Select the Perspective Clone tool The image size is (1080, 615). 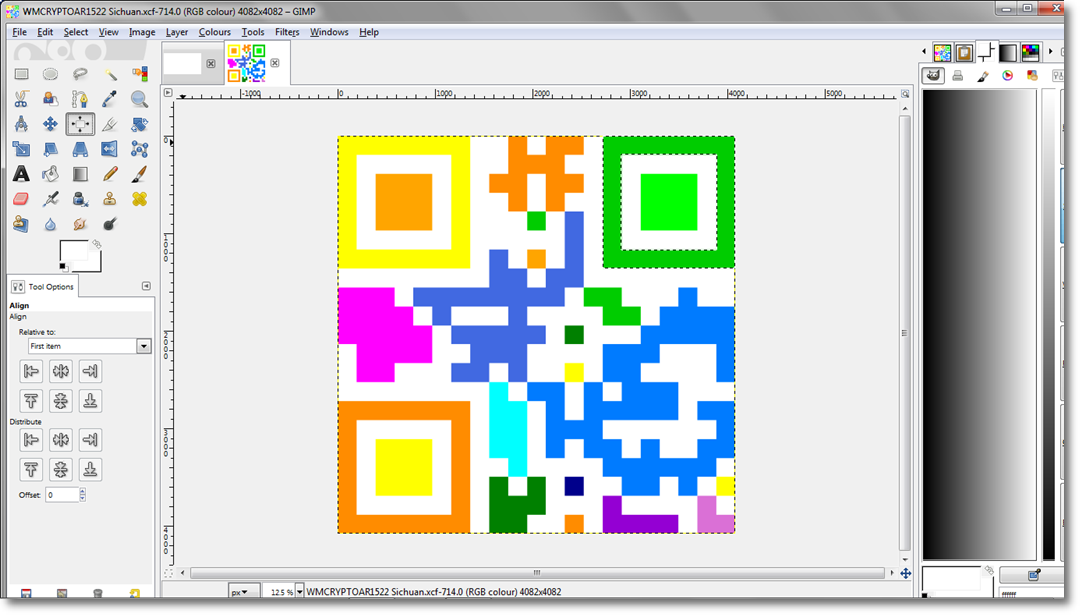click(x=21, y=224)
